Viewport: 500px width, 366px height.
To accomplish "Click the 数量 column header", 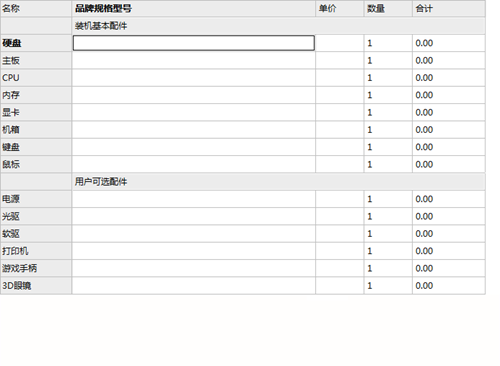I will point(388,8).
